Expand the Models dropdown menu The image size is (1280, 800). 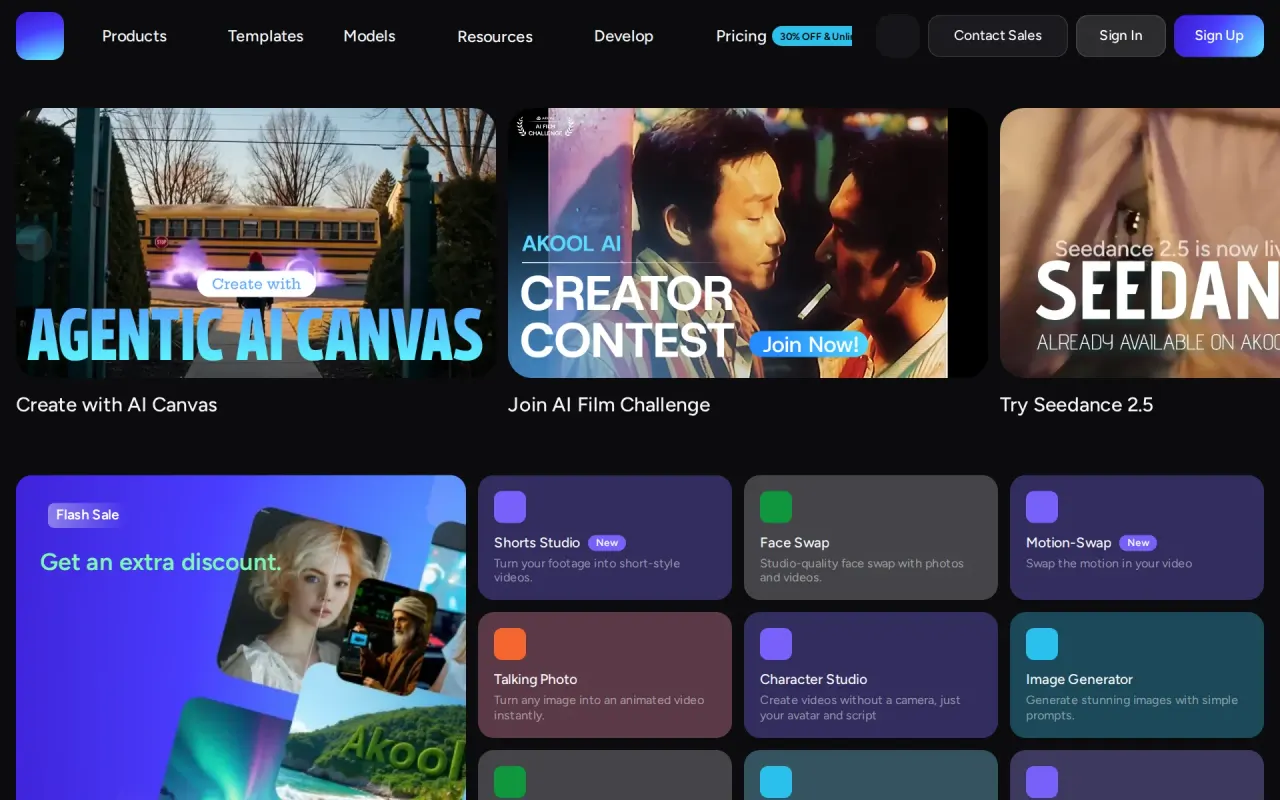coord(369,36)
